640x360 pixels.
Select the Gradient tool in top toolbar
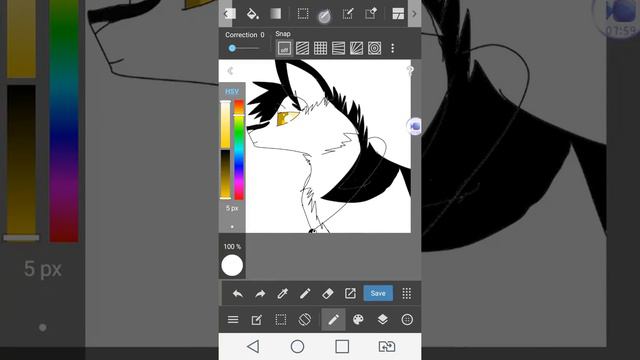(276, 14)
